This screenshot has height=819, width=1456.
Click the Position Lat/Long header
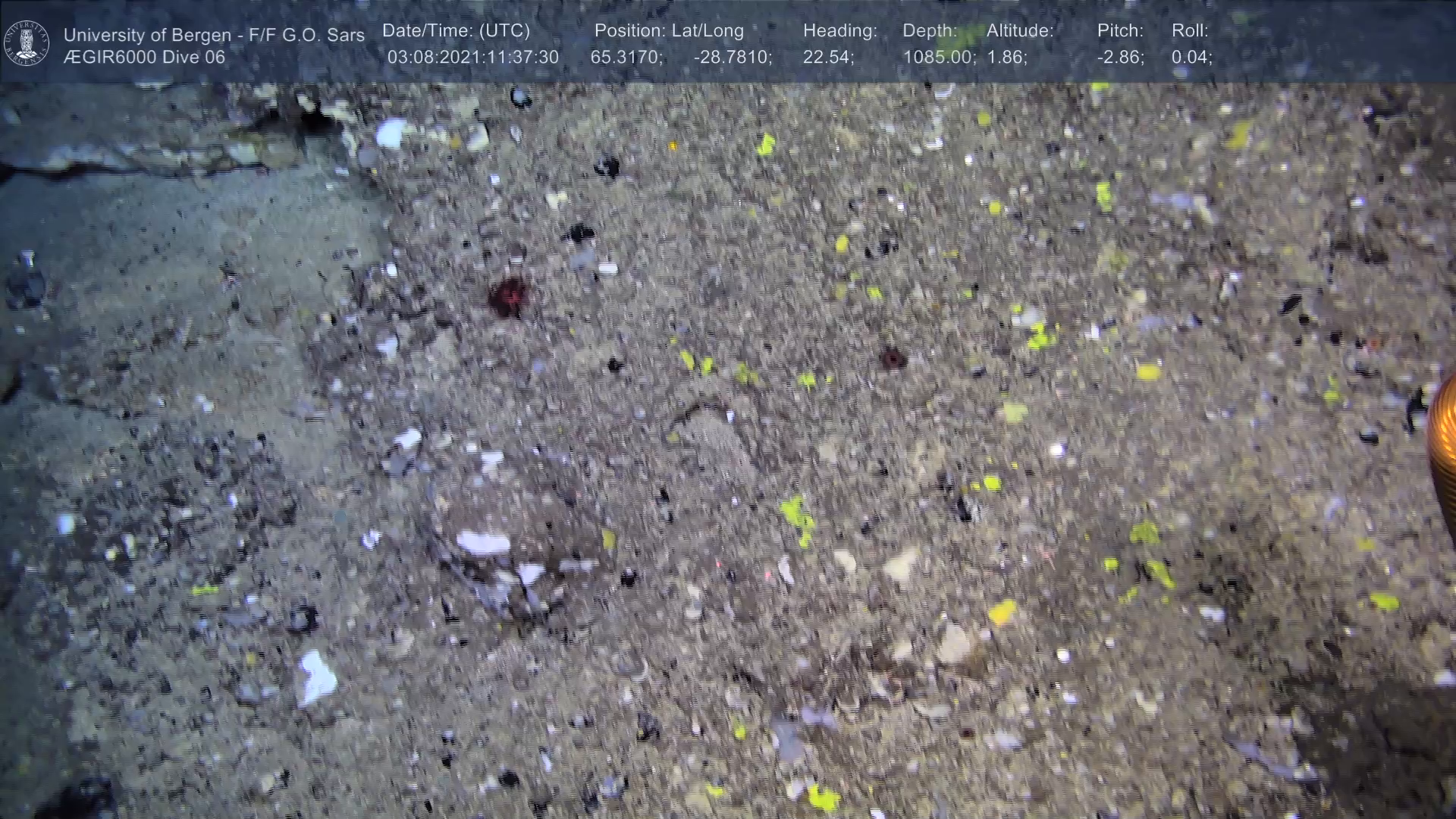(669, 31)
